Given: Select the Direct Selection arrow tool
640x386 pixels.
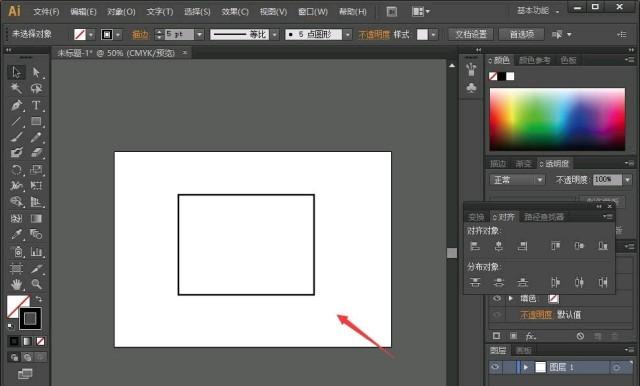Looking at the screenshot, I should coord(36,72).
